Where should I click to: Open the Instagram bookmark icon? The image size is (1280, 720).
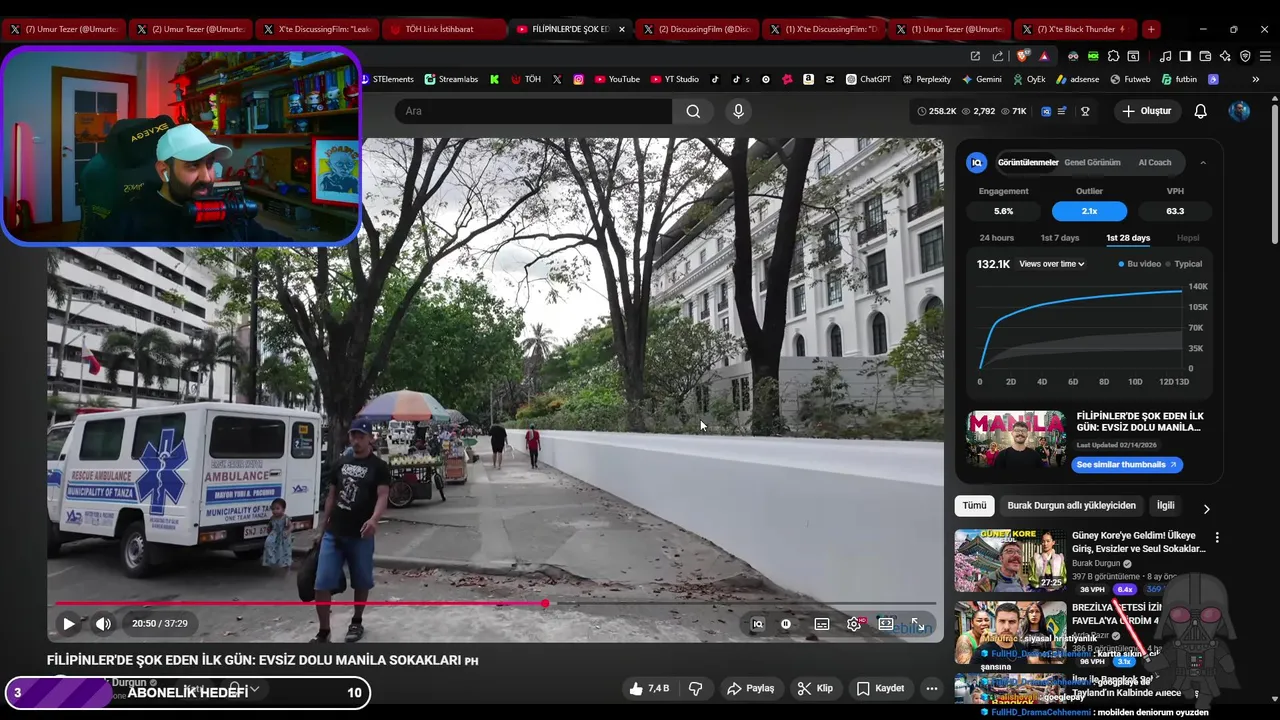tap(578, 79)
